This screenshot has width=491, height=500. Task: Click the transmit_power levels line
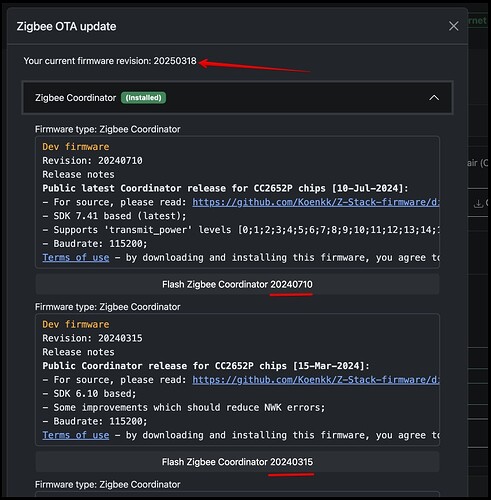pyautogui.click(x=241, y=230)
